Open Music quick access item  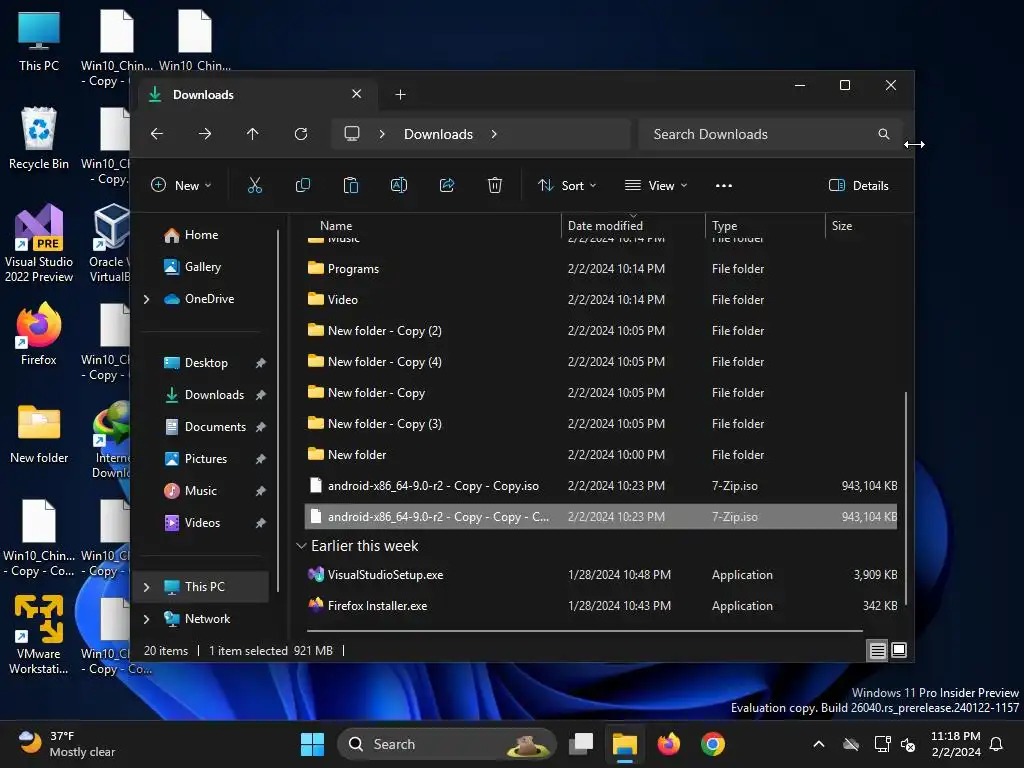[x=200, y=491]
